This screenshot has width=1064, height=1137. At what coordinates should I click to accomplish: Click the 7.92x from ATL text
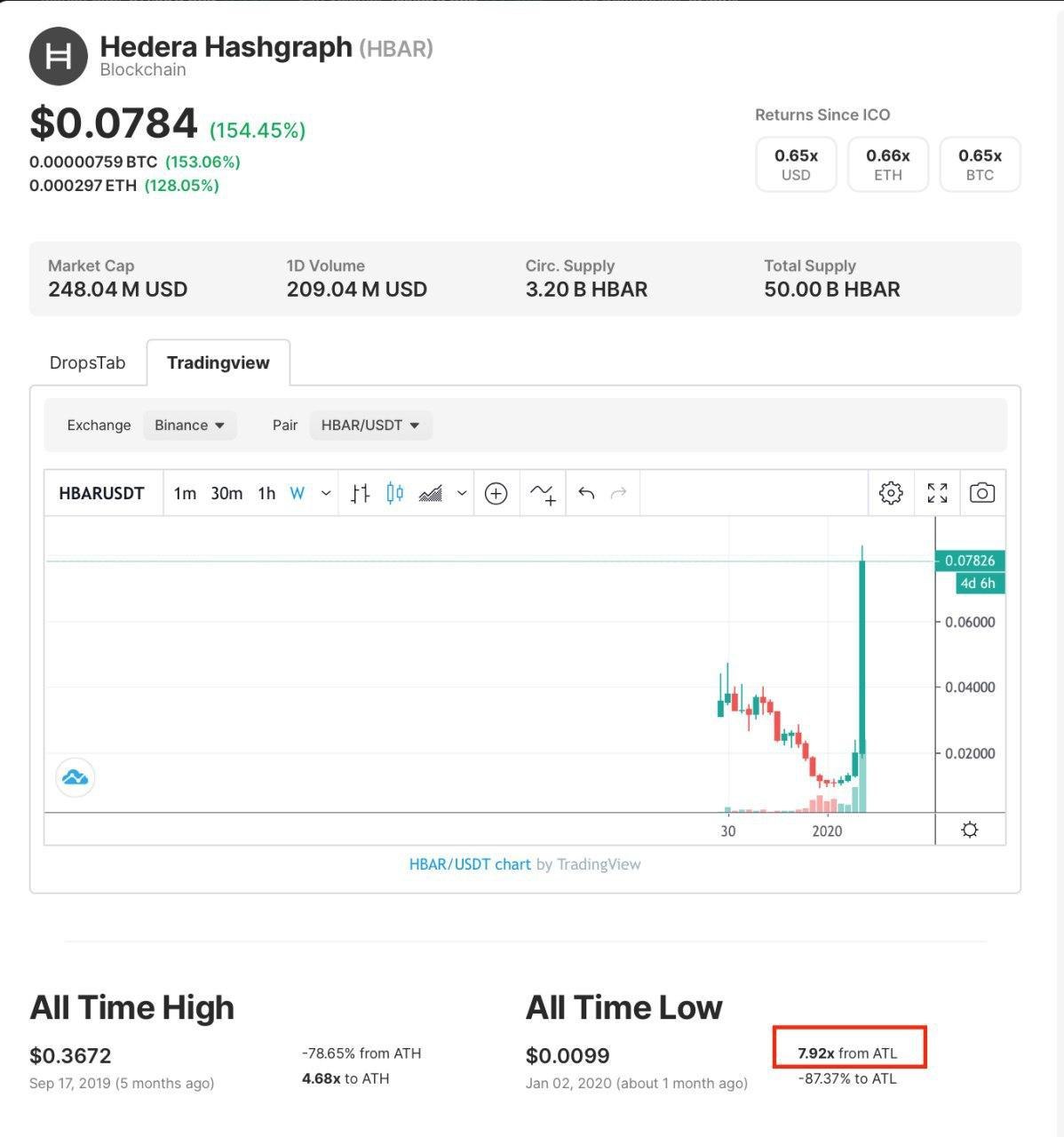pos(847,1054)
